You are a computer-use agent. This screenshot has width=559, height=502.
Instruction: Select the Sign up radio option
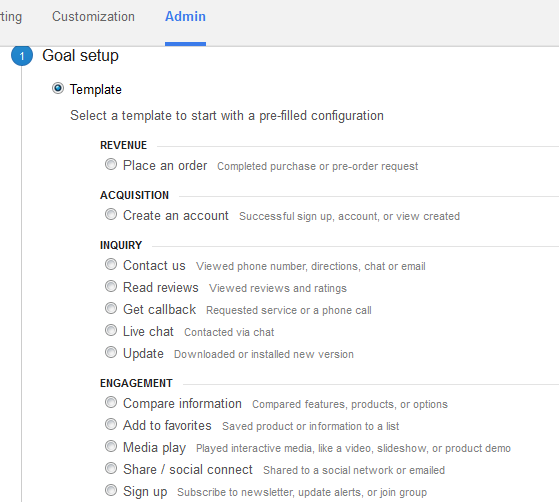[x=111, y=490]
